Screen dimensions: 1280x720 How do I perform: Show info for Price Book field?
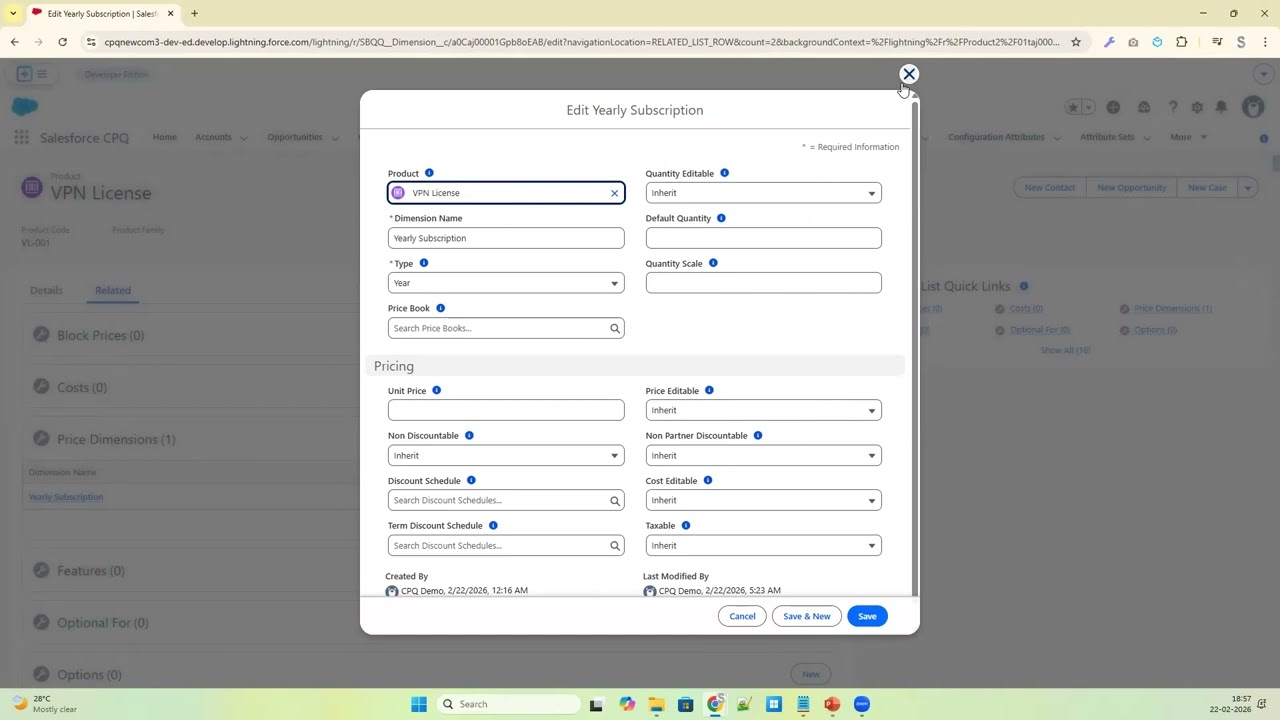[x=440, y=308]
